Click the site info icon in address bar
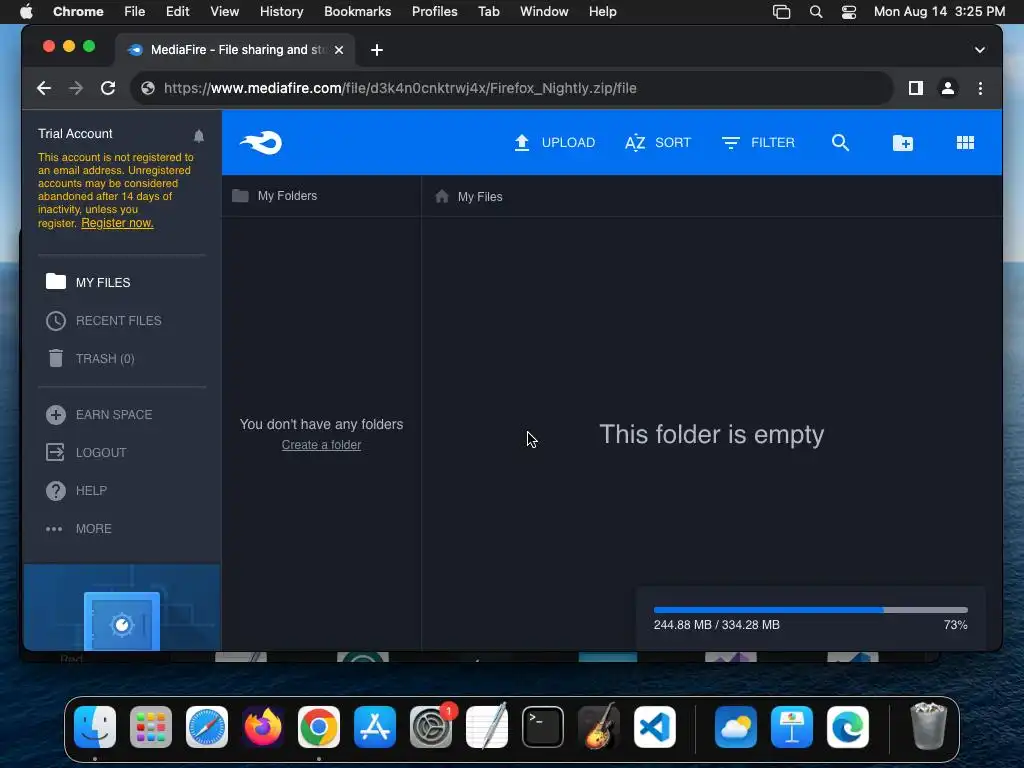Screen dimensions: 1024x768 point(148,88)
